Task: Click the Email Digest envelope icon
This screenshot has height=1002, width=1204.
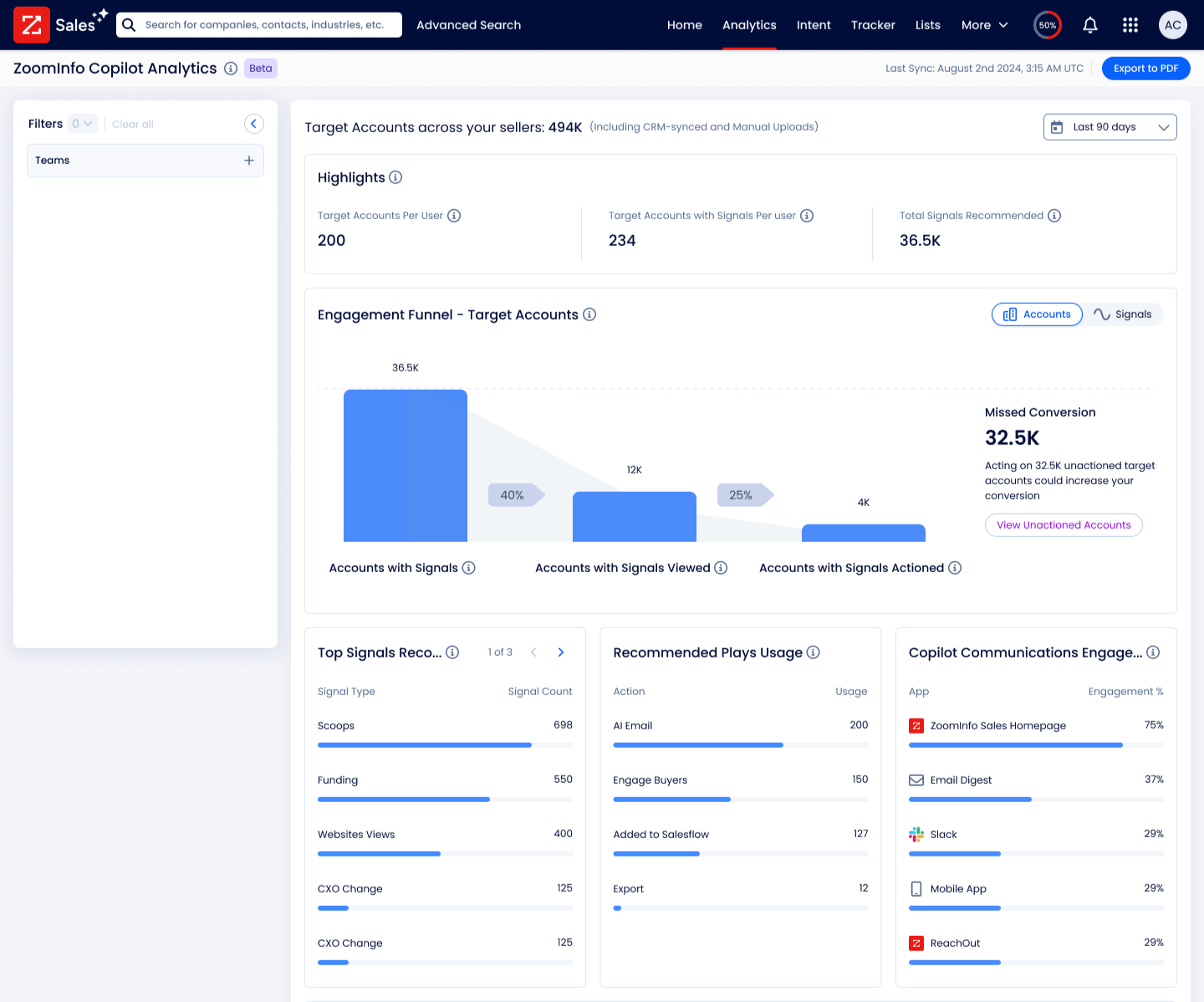Action: tap(916, 780)
